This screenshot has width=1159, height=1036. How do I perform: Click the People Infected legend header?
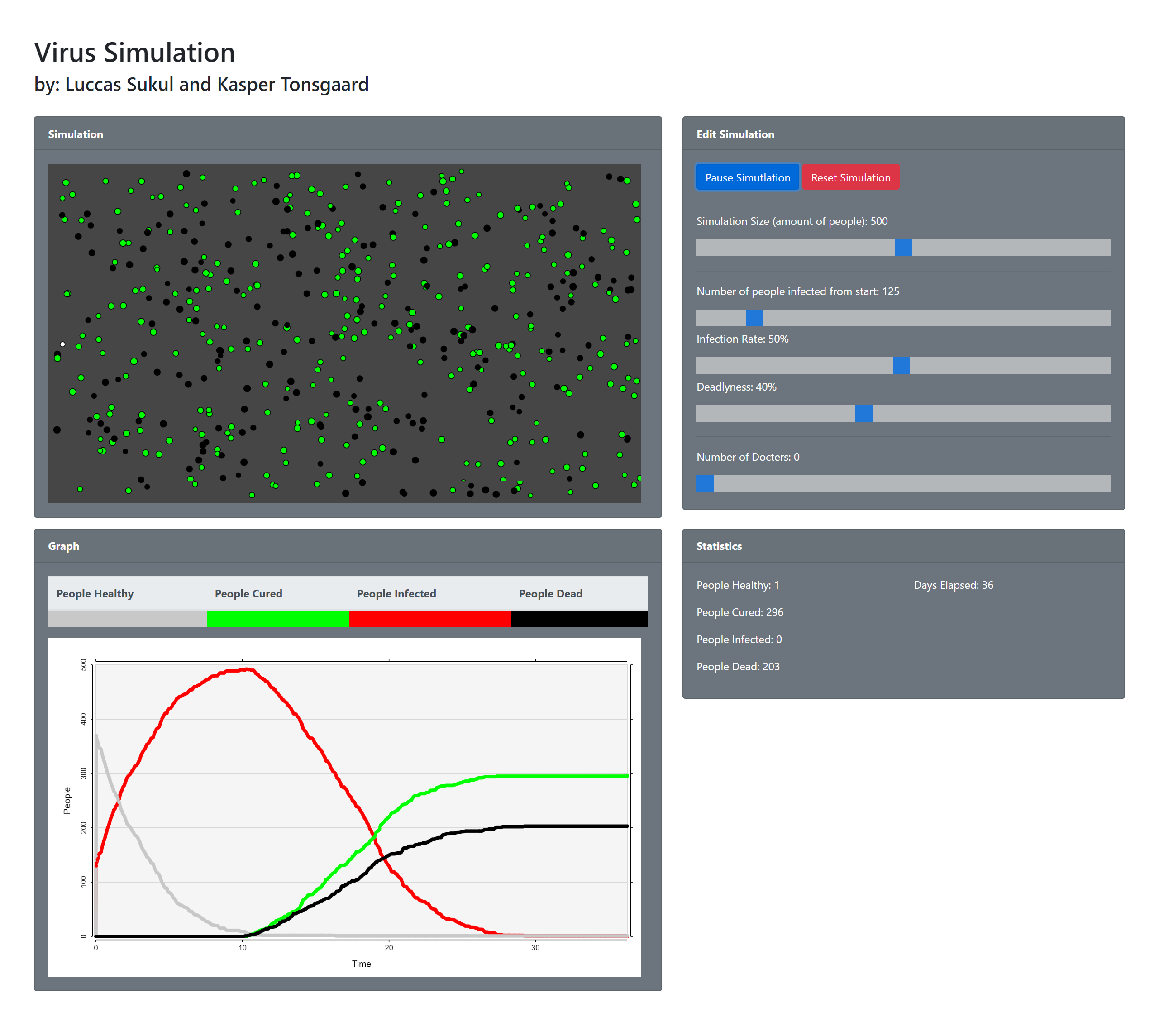(x=396, y=593)
